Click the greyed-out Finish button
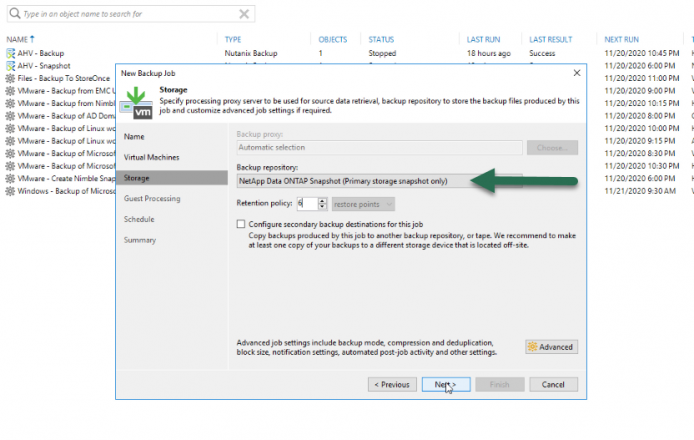694x440 pixels. (x=500, y=384)
